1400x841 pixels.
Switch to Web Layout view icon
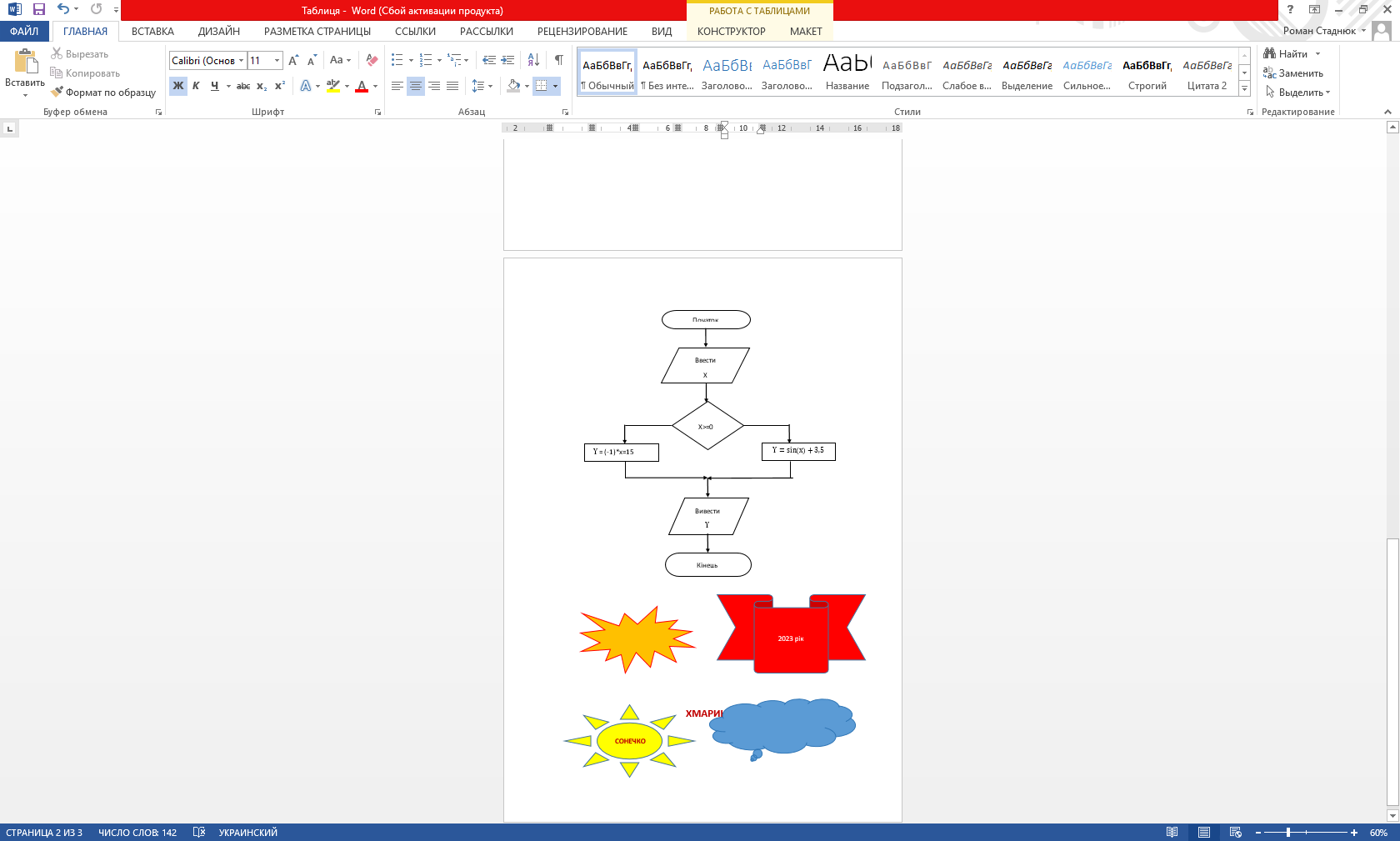point(1235,833)
